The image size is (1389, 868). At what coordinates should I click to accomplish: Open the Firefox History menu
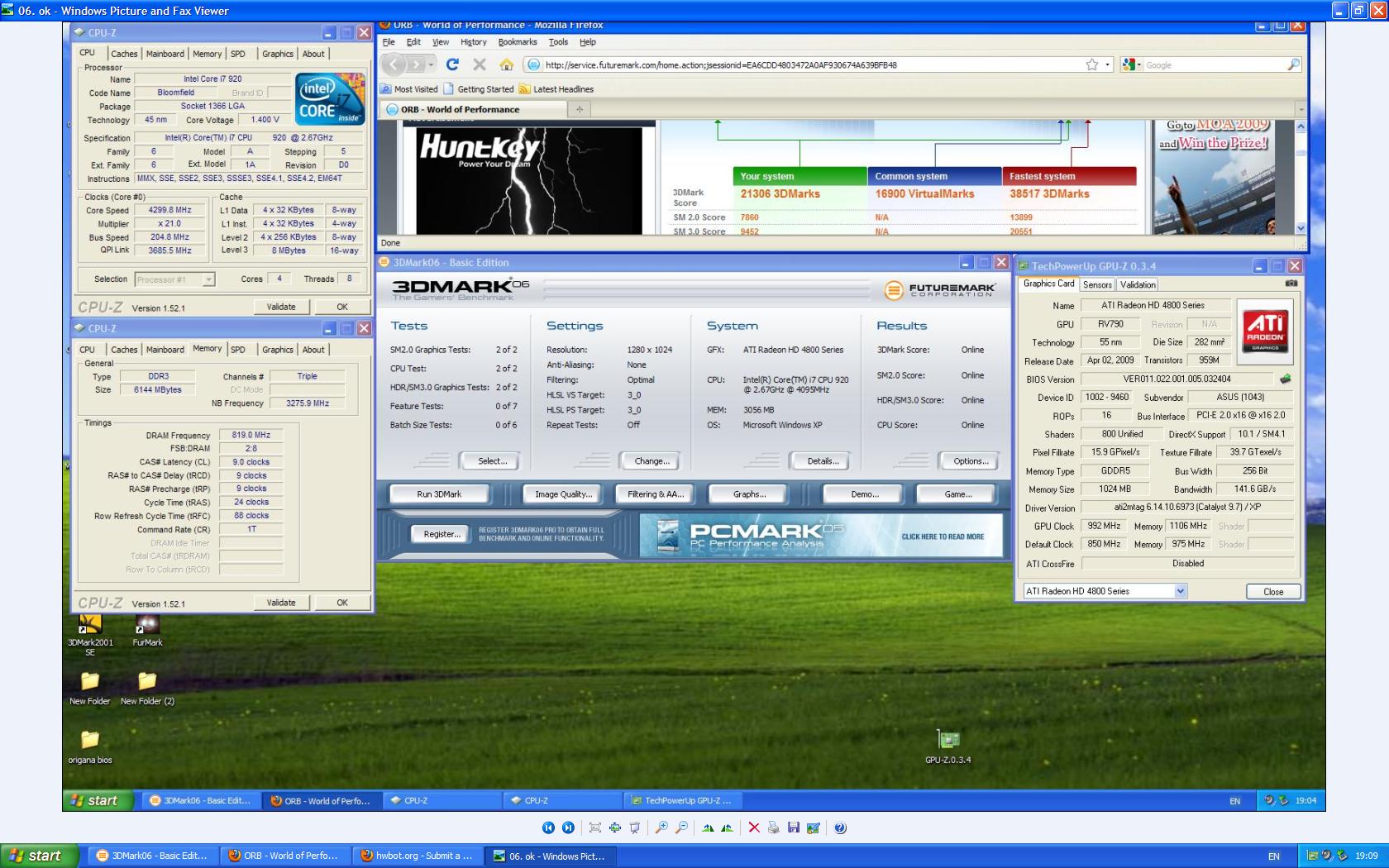(474, 42)
